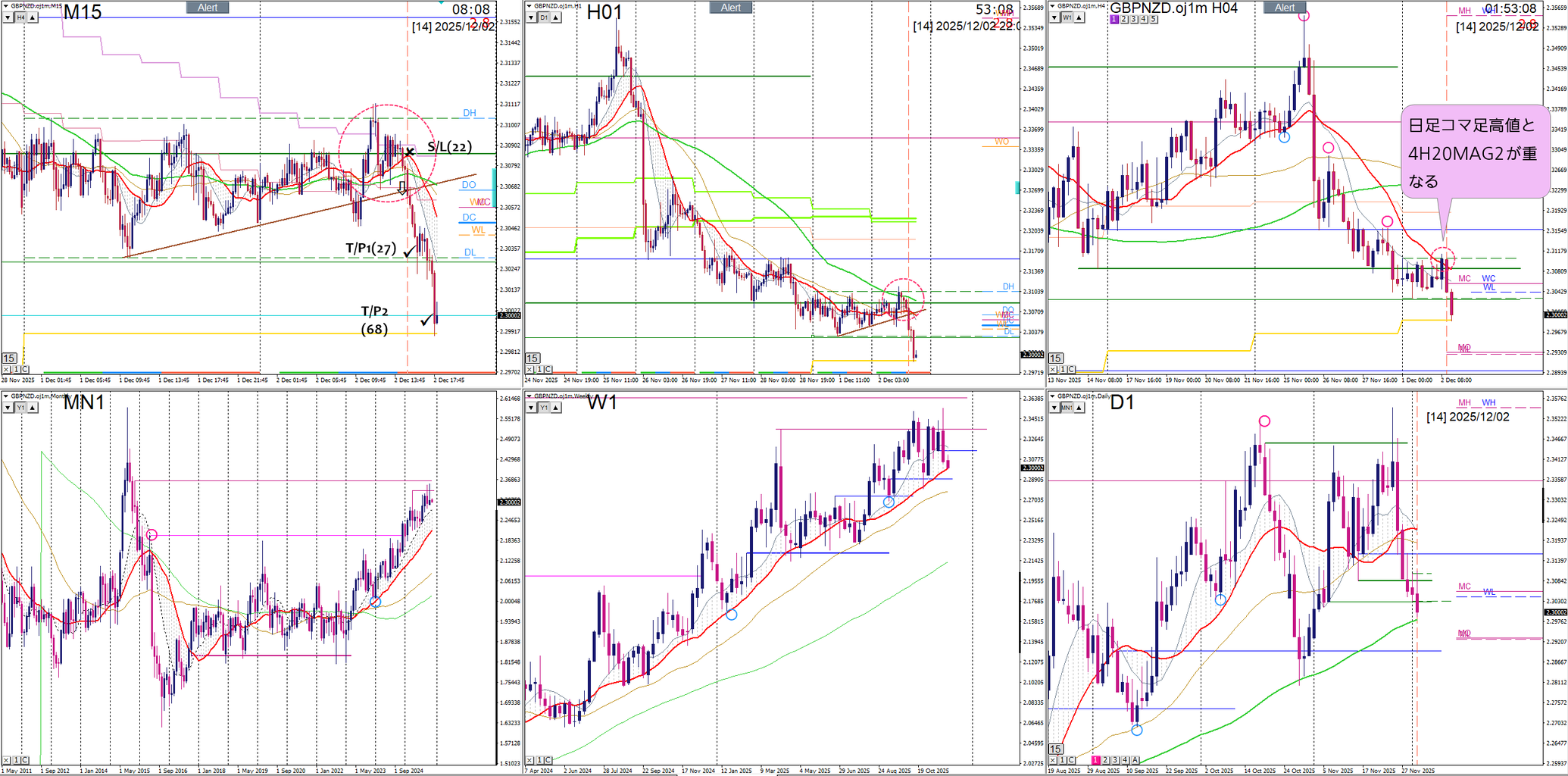The image size is (1568, 776).
Task: Toggle the 3 button at the D1 chart bottom
Action: tap(1115, 759)
